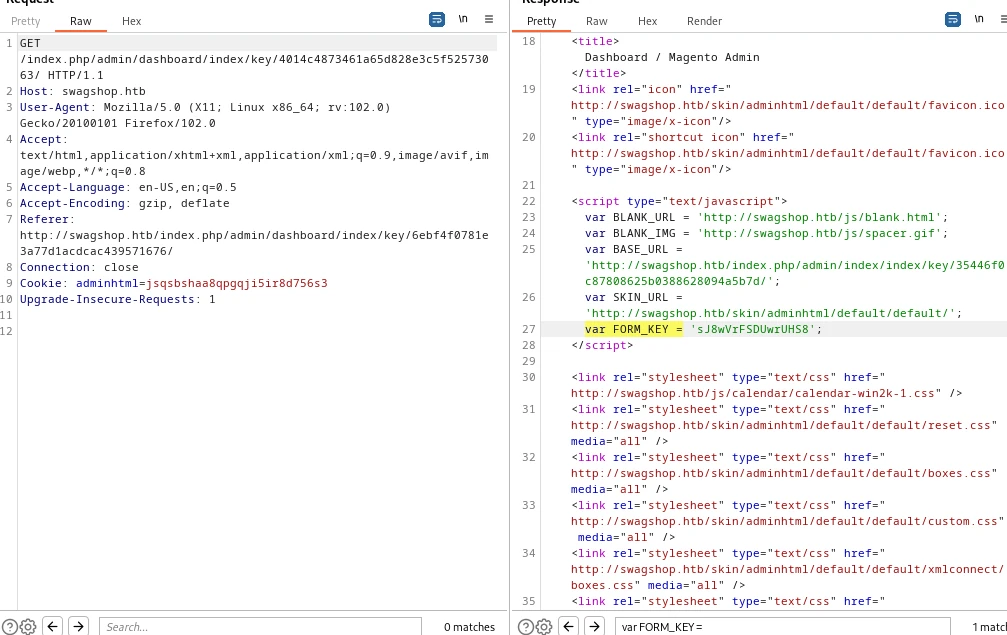
Task: Open help icon below Response panel
Action: pos(526,627)
